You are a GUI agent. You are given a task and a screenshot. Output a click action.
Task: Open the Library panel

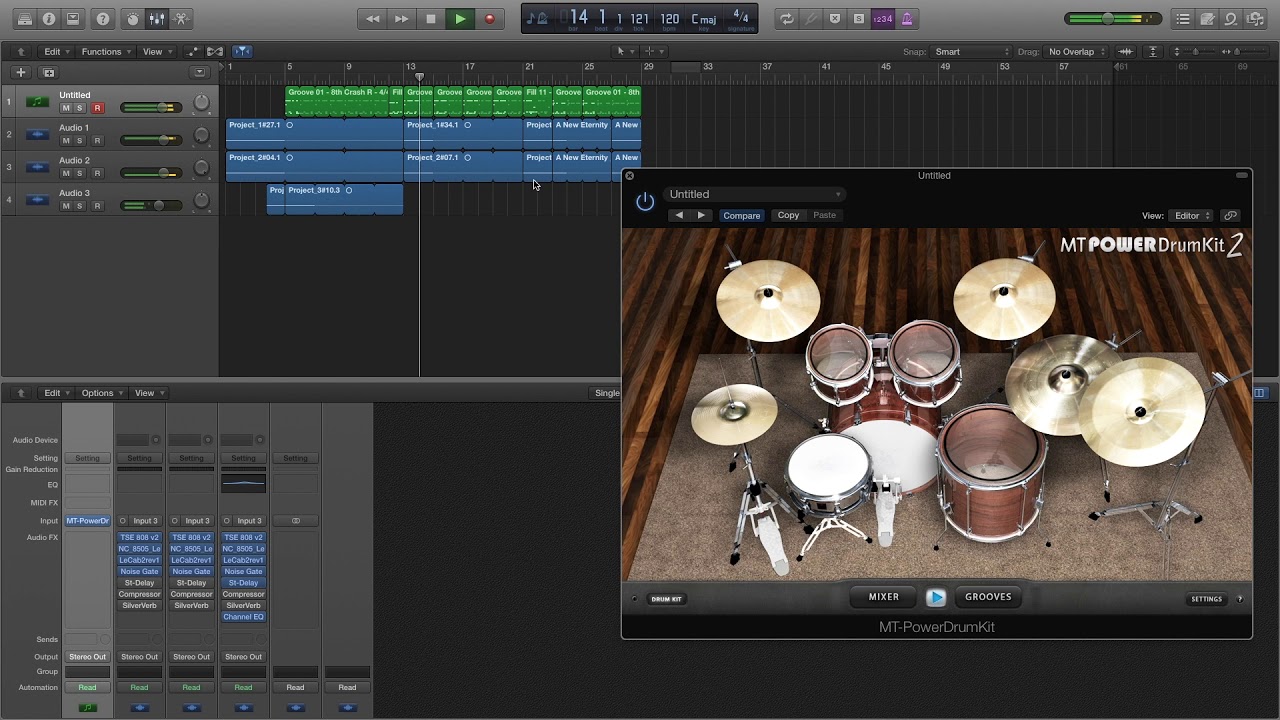pos(25,19)
